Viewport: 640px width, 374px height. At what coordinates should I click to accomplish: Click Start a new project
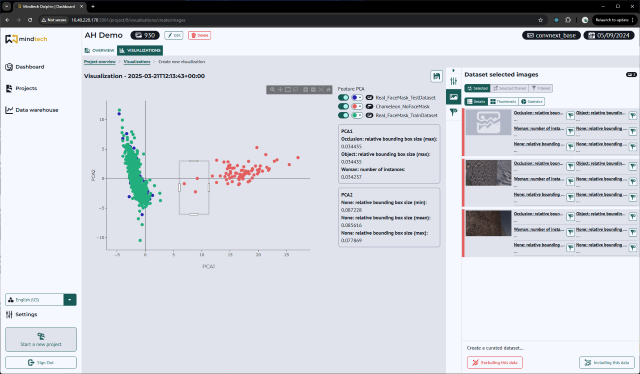pyautogui.click(x=41, y=339)
